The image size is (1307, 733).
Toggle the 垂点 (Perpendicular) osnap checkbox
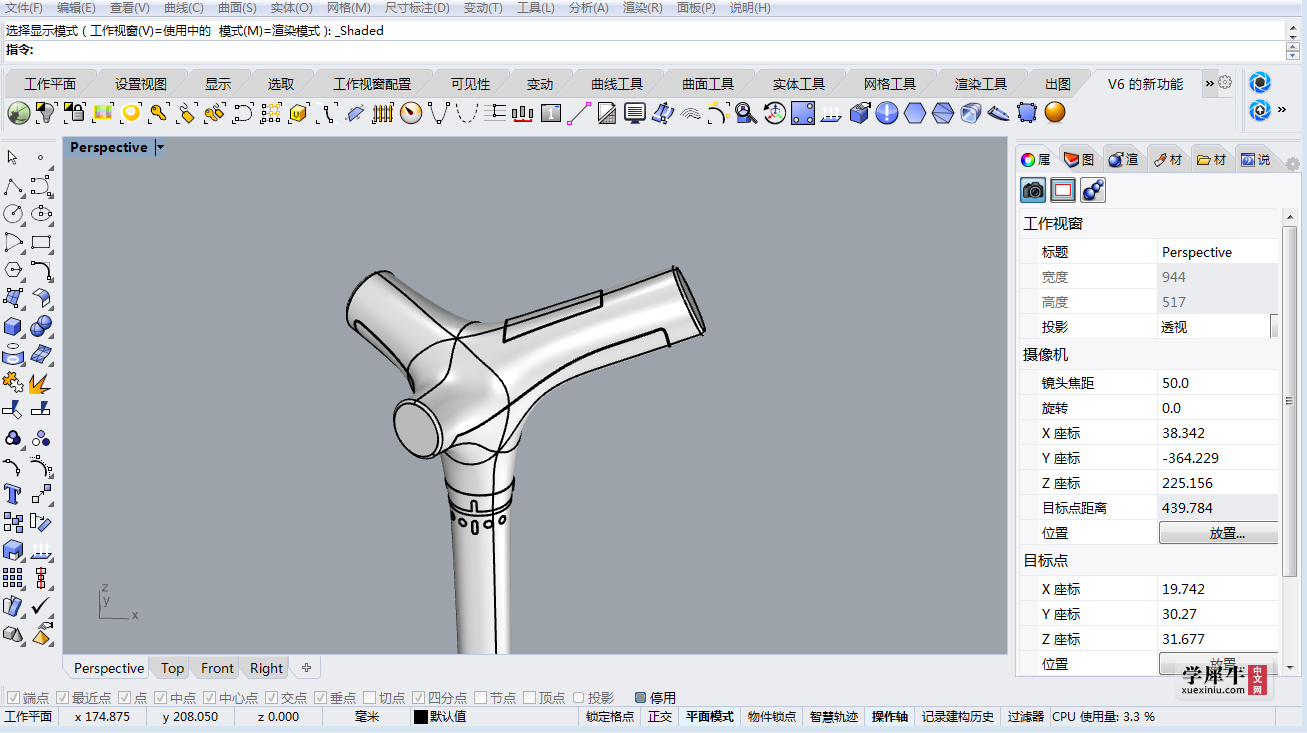pyautogui.click(x=321, y=697)
